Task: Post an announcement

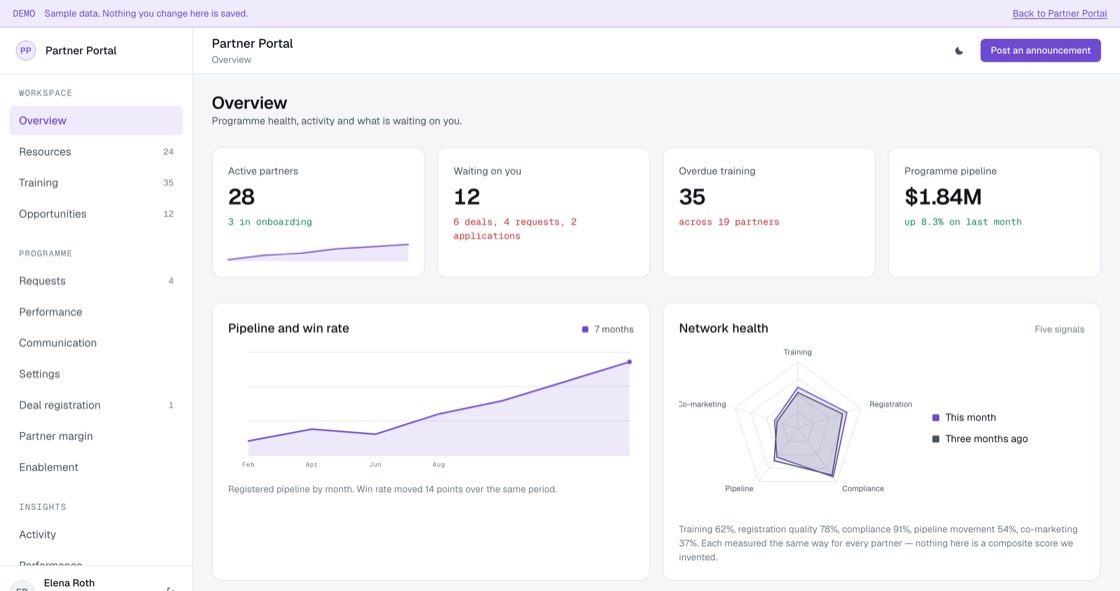Action: coord(1040,51)
